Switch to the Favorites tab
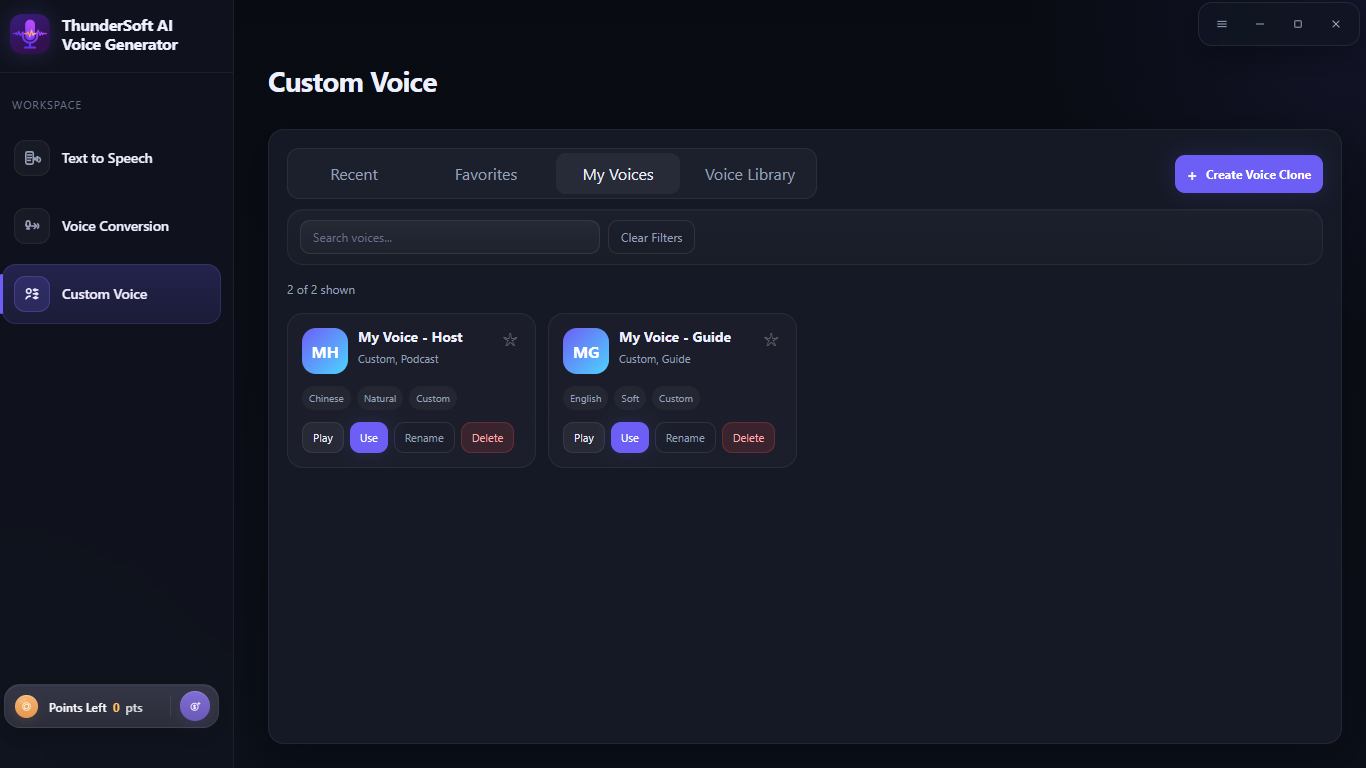The height and width of the screenshot is (768, 1366). click(486, 174)
